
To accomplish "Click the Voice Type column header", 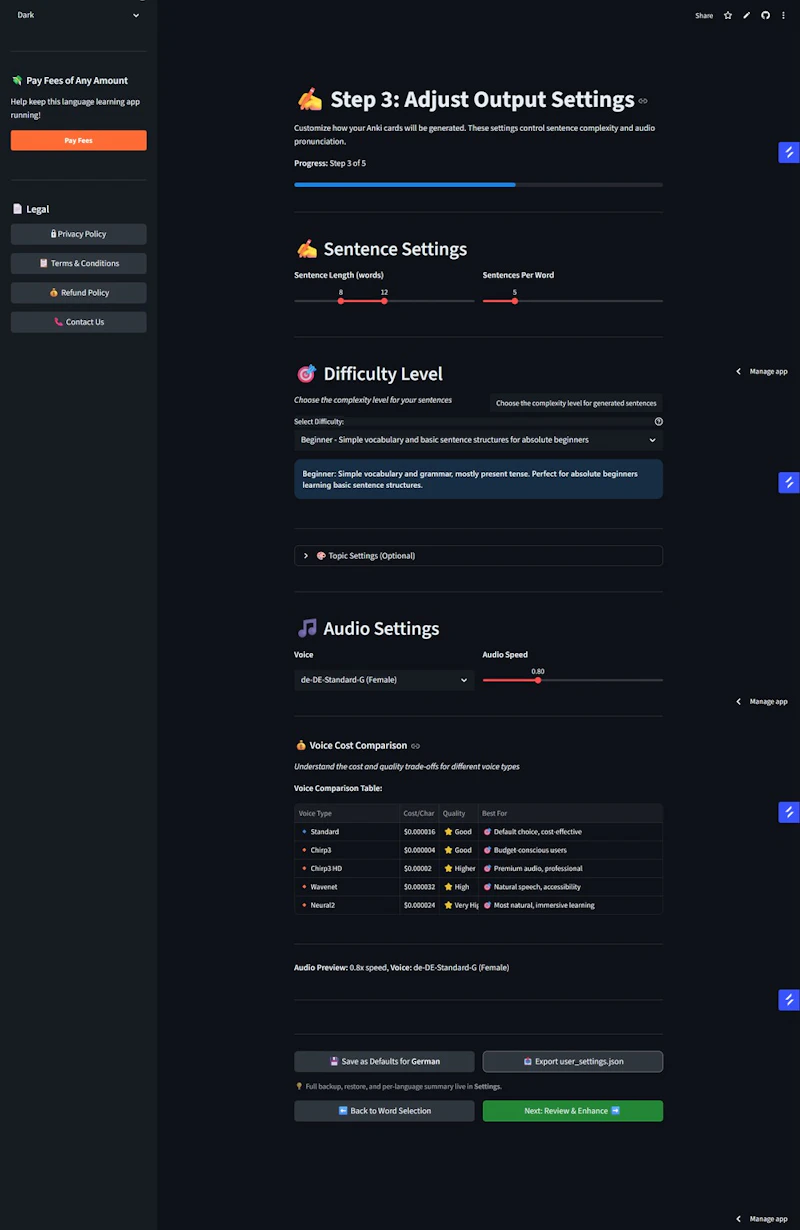I will 347,813.
